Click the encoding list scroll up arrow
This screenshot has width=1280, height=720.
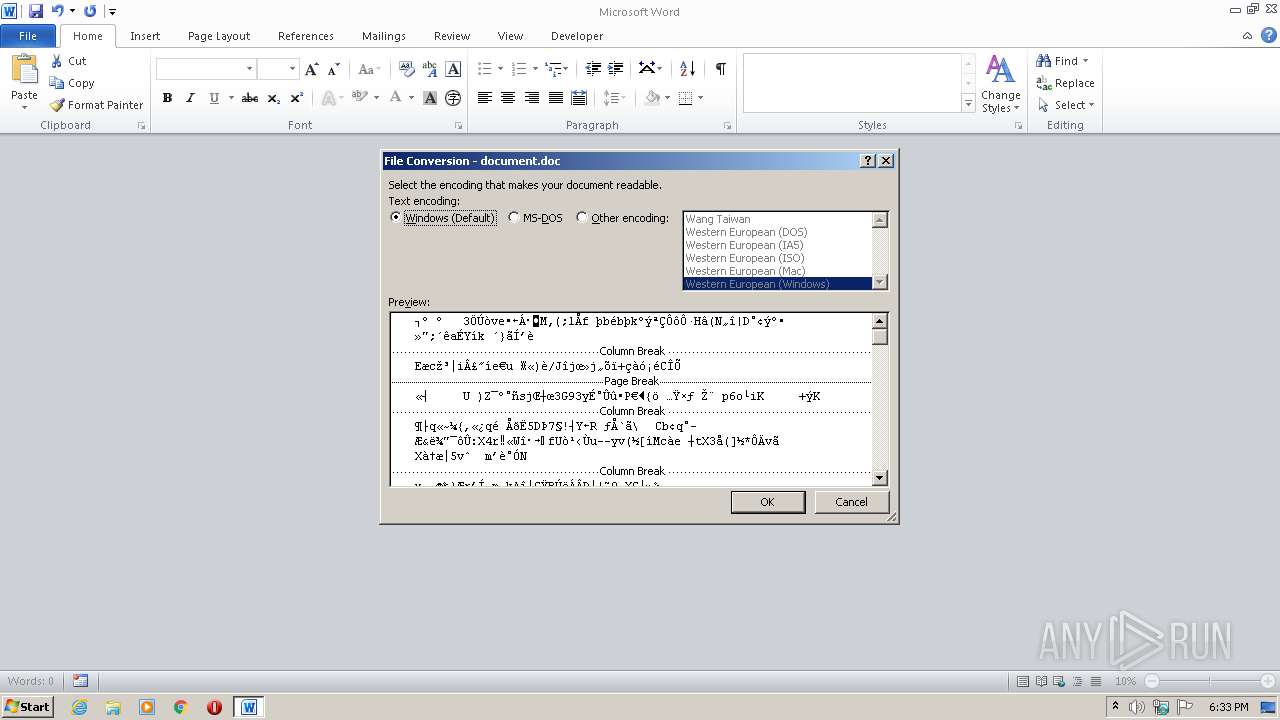[880, 220]
